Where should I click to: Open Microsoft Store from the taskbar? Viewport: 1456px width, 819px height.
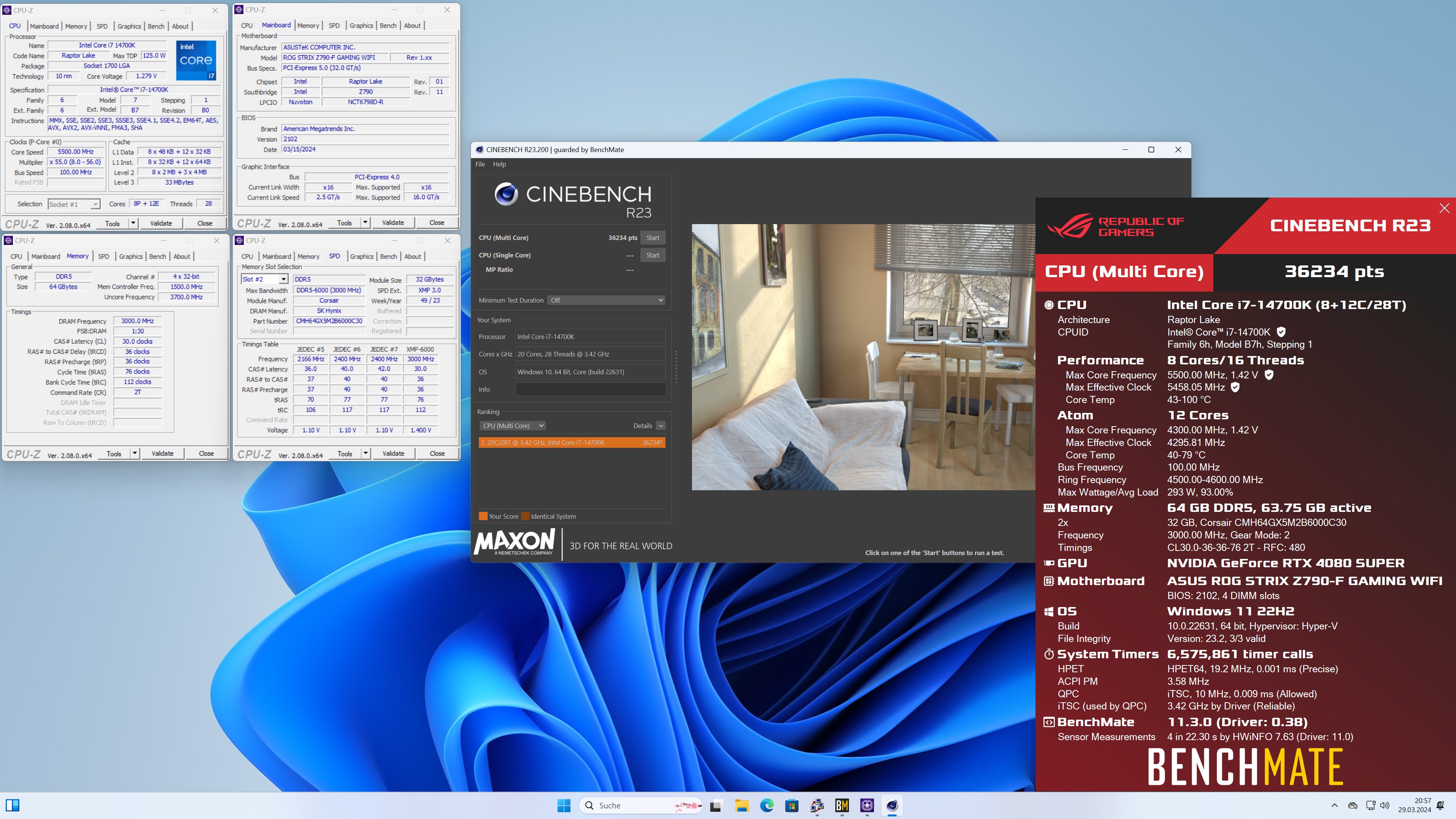[x=792, y=805]
